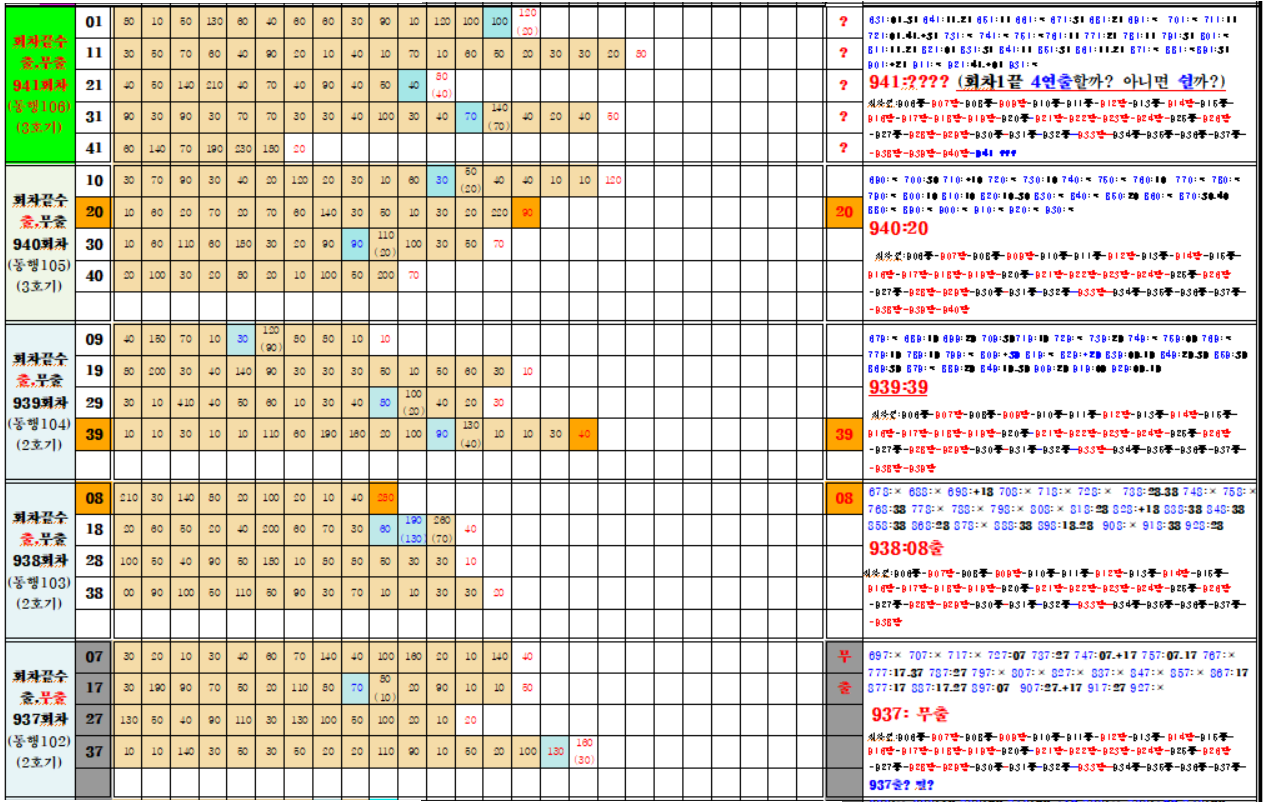Screen dimensions: 1265x803
Task: Select the underlined 939:39 result text
Action: (x=902, y=386)
